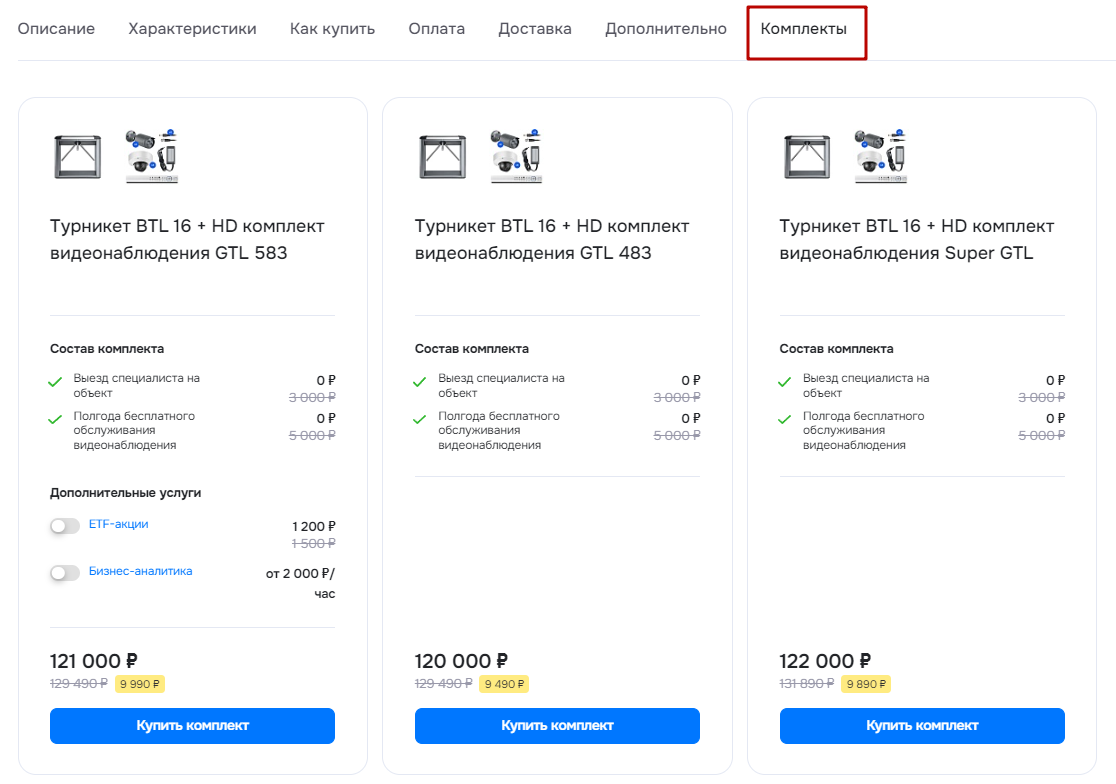
Task: Open the Как купить tab
Action: coord(332,29)
